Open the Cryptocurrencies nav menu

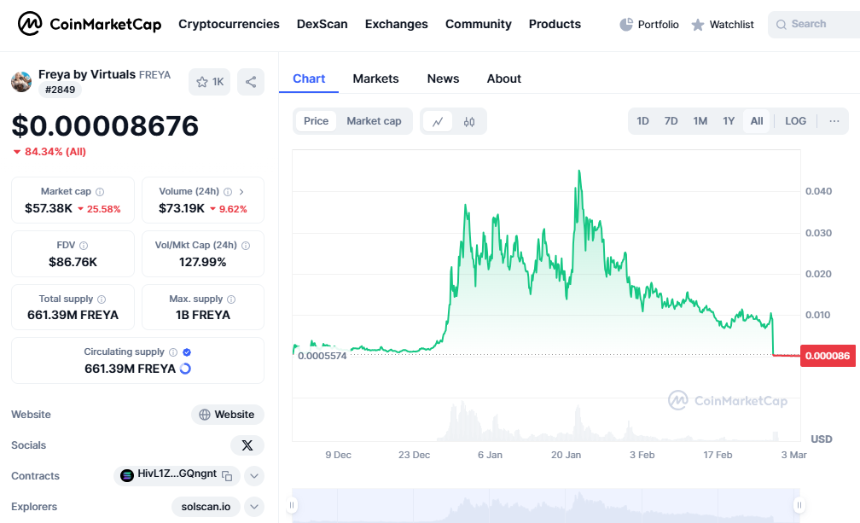[229, 24]
